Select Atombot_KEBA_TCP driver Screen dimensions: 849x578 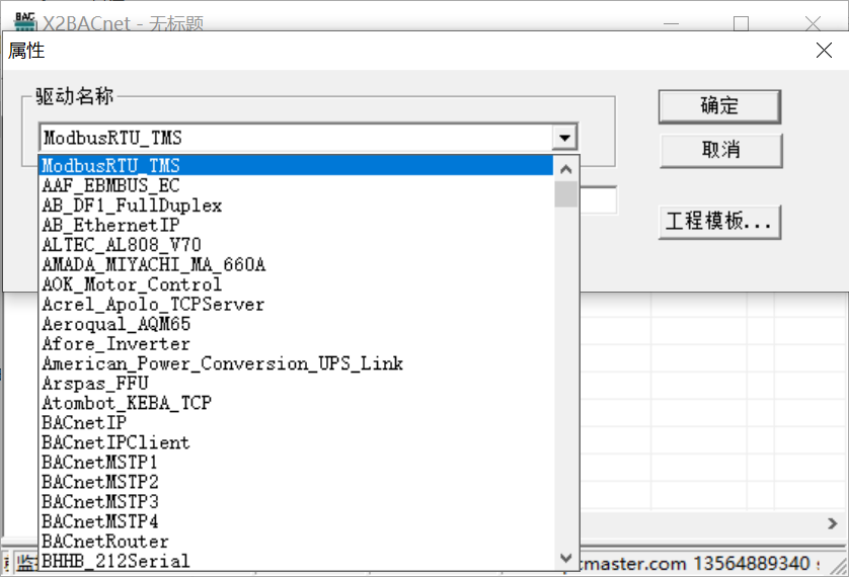pos(296,403)
